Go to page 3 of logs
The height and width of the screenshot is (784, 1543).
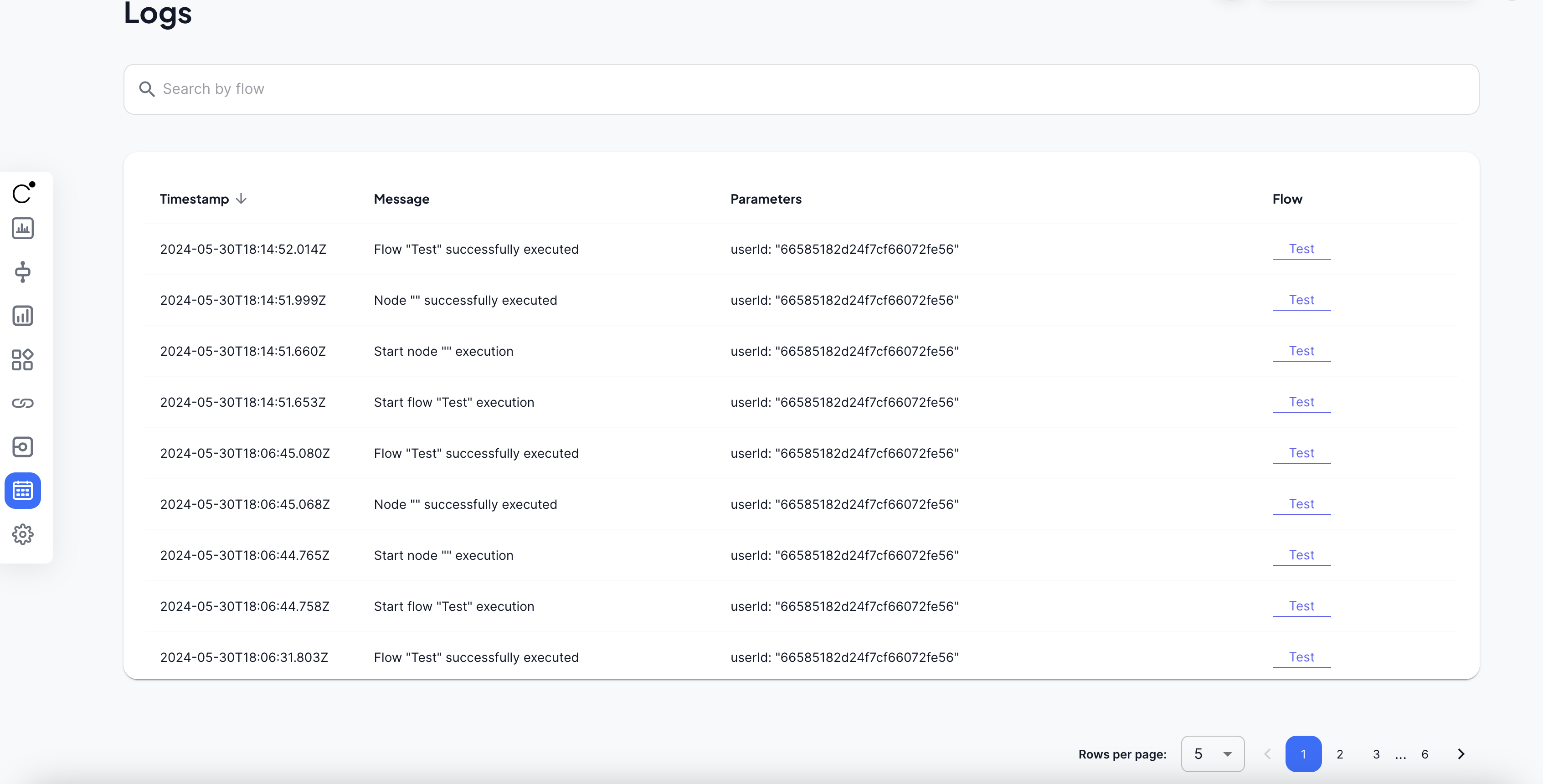click(1377, 754)
